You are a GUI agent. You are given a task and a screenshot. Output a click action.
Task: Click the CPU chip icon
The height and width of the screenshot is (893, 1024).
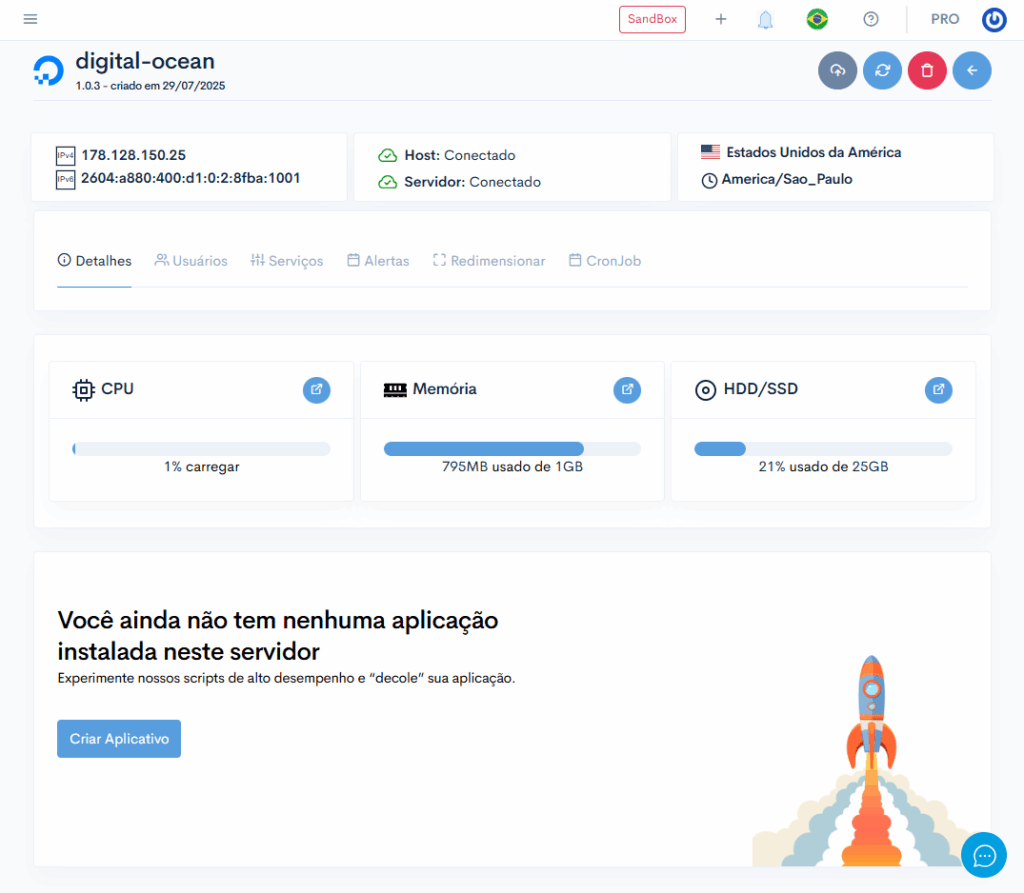coord(83,390)
